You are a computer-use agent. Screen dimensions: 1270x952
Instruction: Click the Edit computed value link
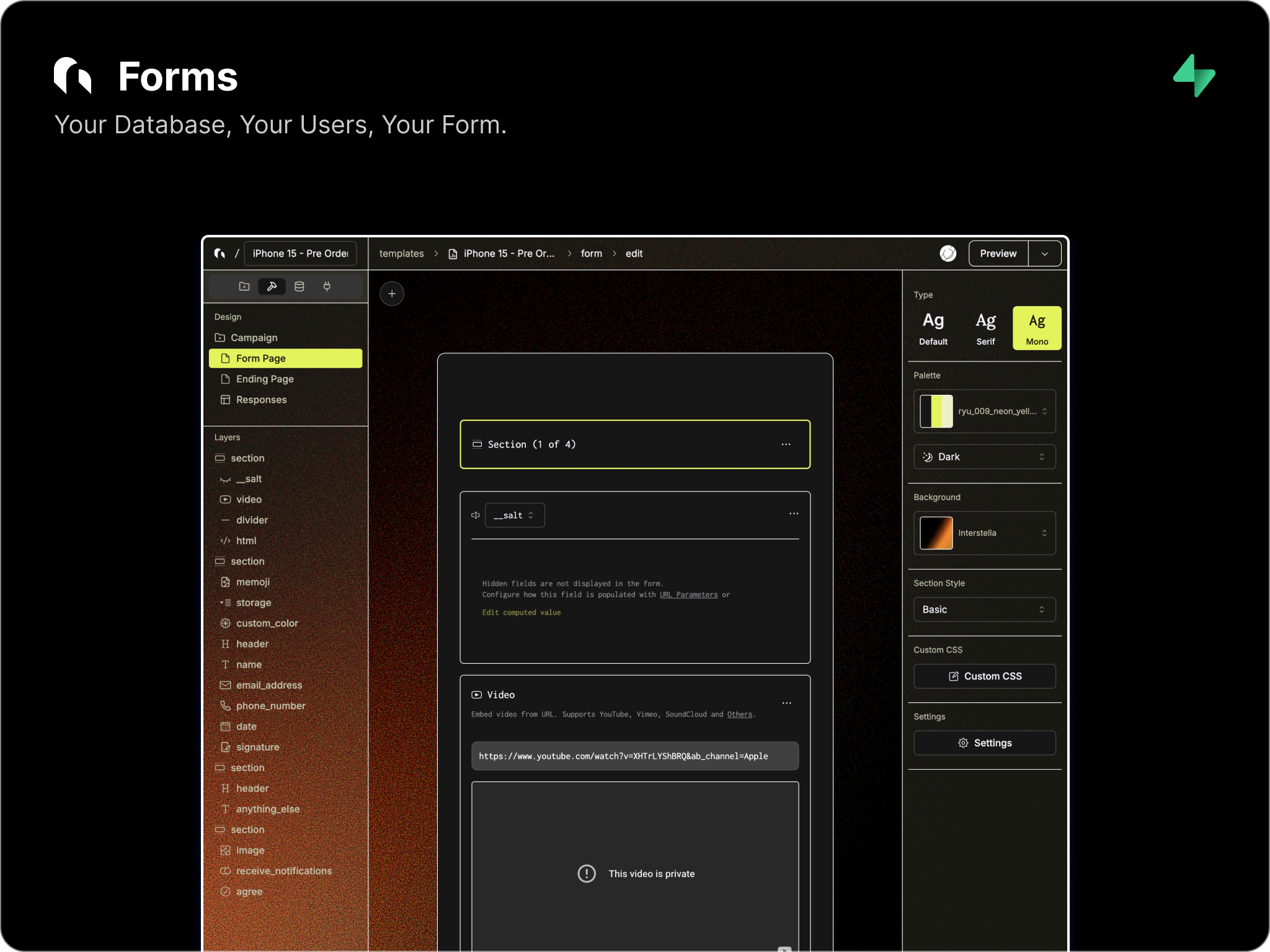522,612
